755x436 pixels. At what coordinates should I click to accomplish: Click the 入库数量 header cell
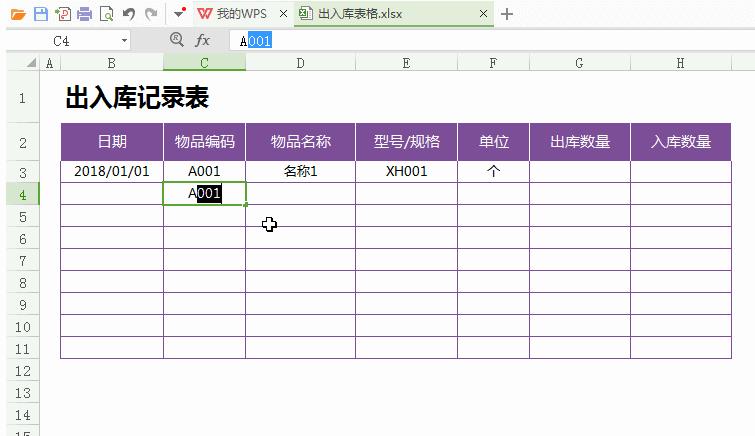point(680,142)
